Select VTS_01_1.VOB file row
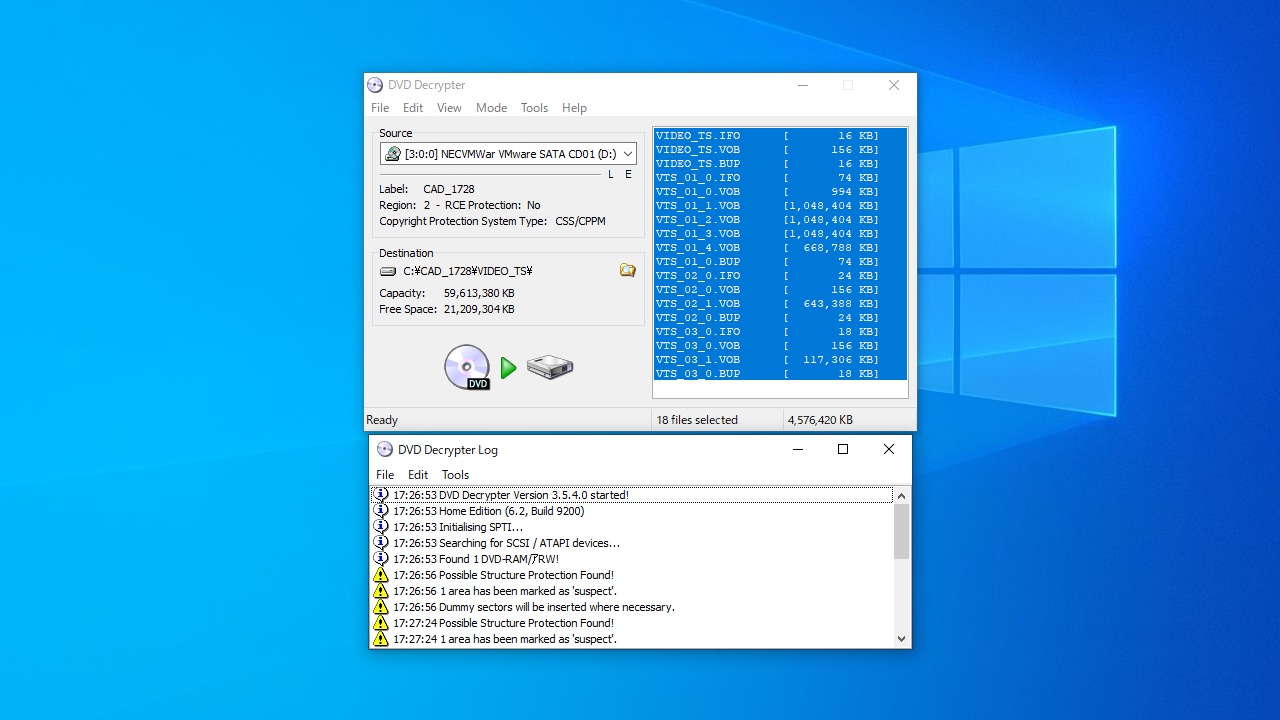Image resolution: width=1280 pixels, height=720 pixels. pyautogui.click(x=780, y=206)
